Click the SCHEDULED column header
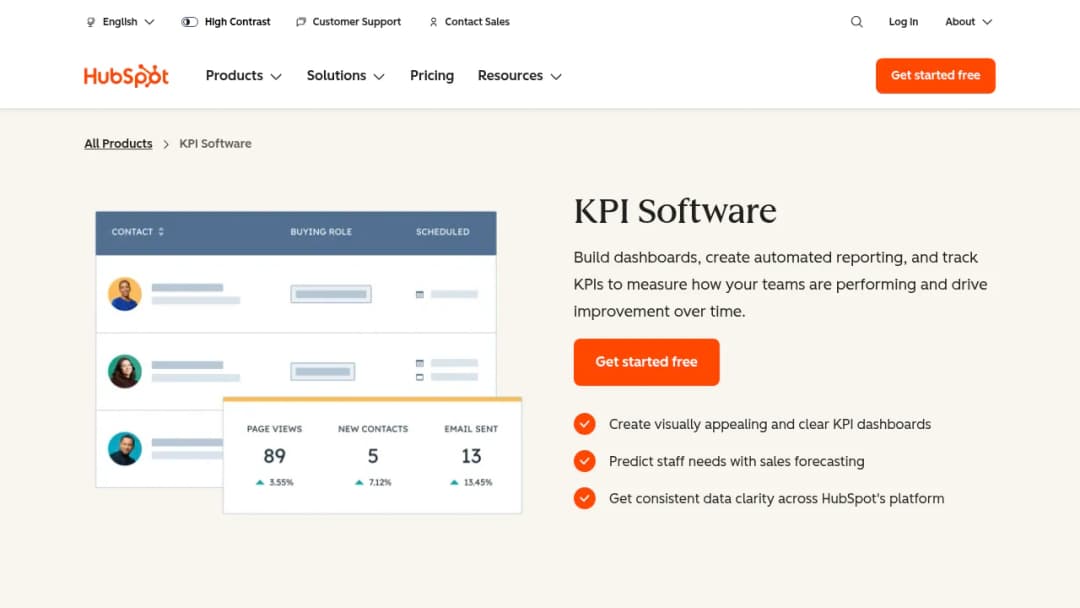 (442, 232)
